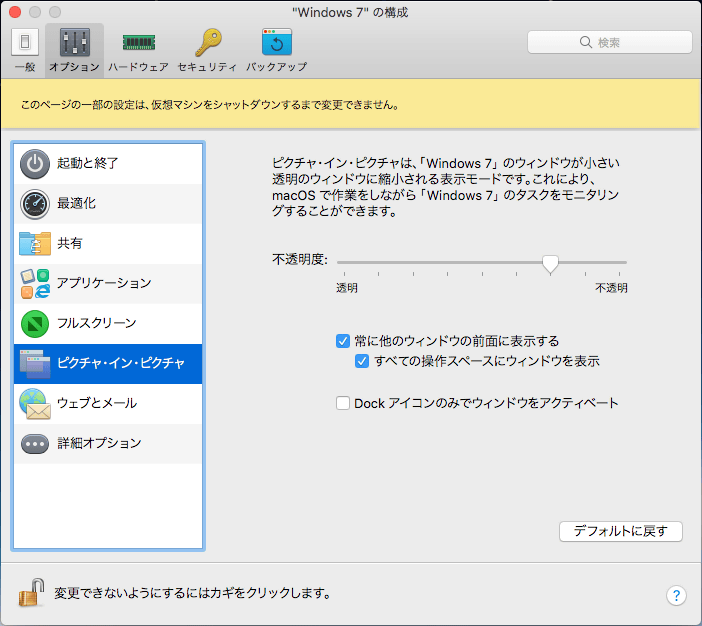Click the padlock icon to lock changes

click(x=31, y=592)
